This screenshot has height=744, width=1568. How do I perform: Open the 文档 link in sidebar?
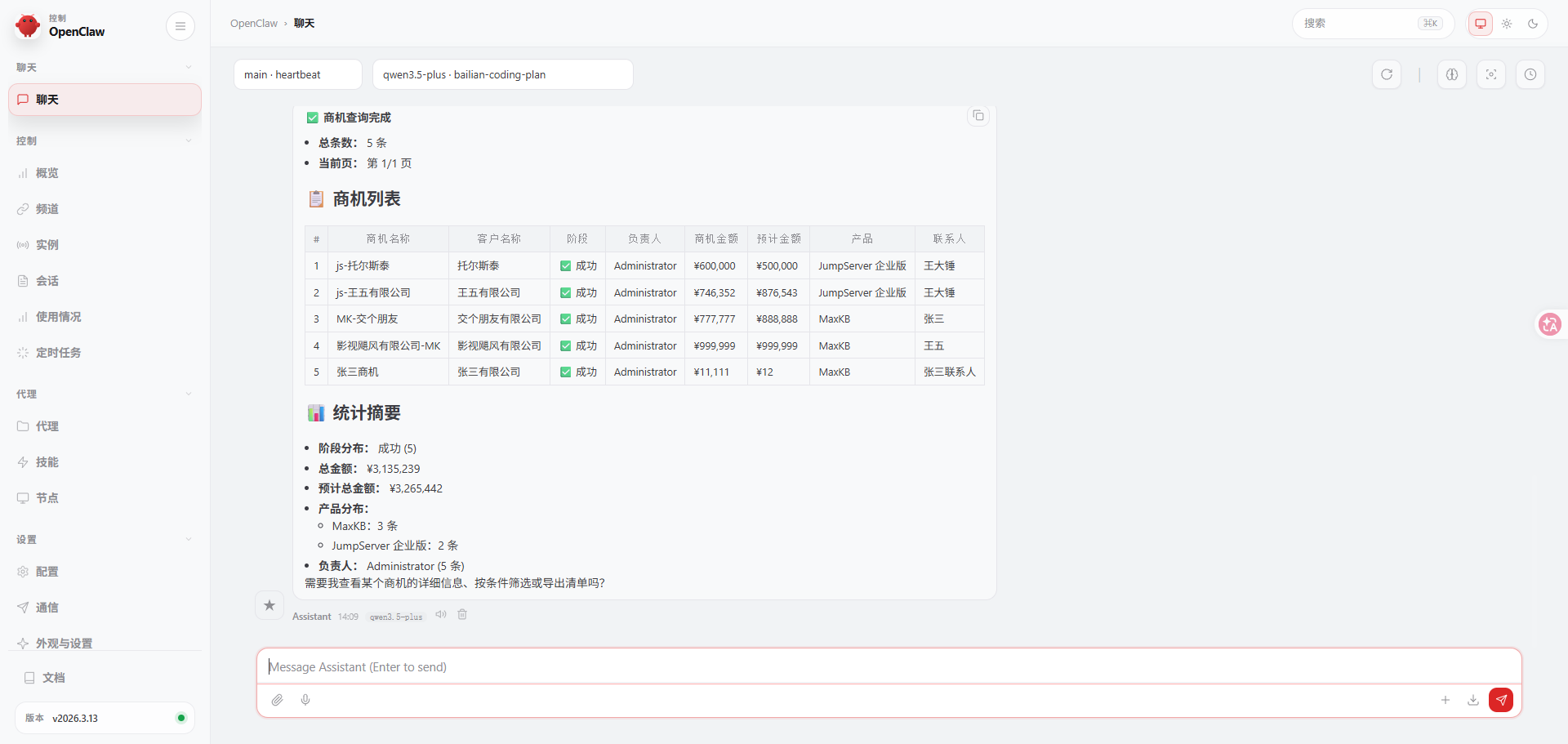(53, 678)
